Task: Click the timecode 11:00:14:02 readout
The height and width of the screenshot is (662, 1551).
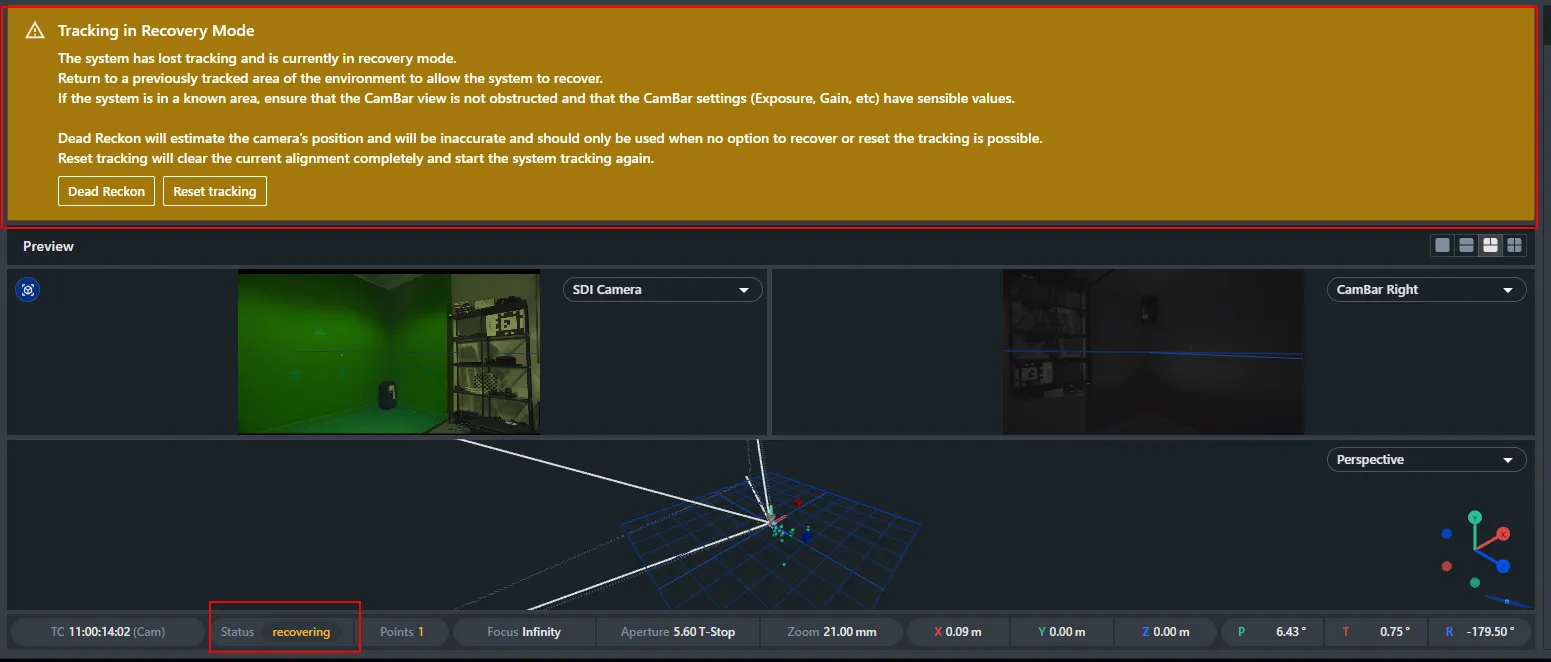Action: click(x=108, y=632)
